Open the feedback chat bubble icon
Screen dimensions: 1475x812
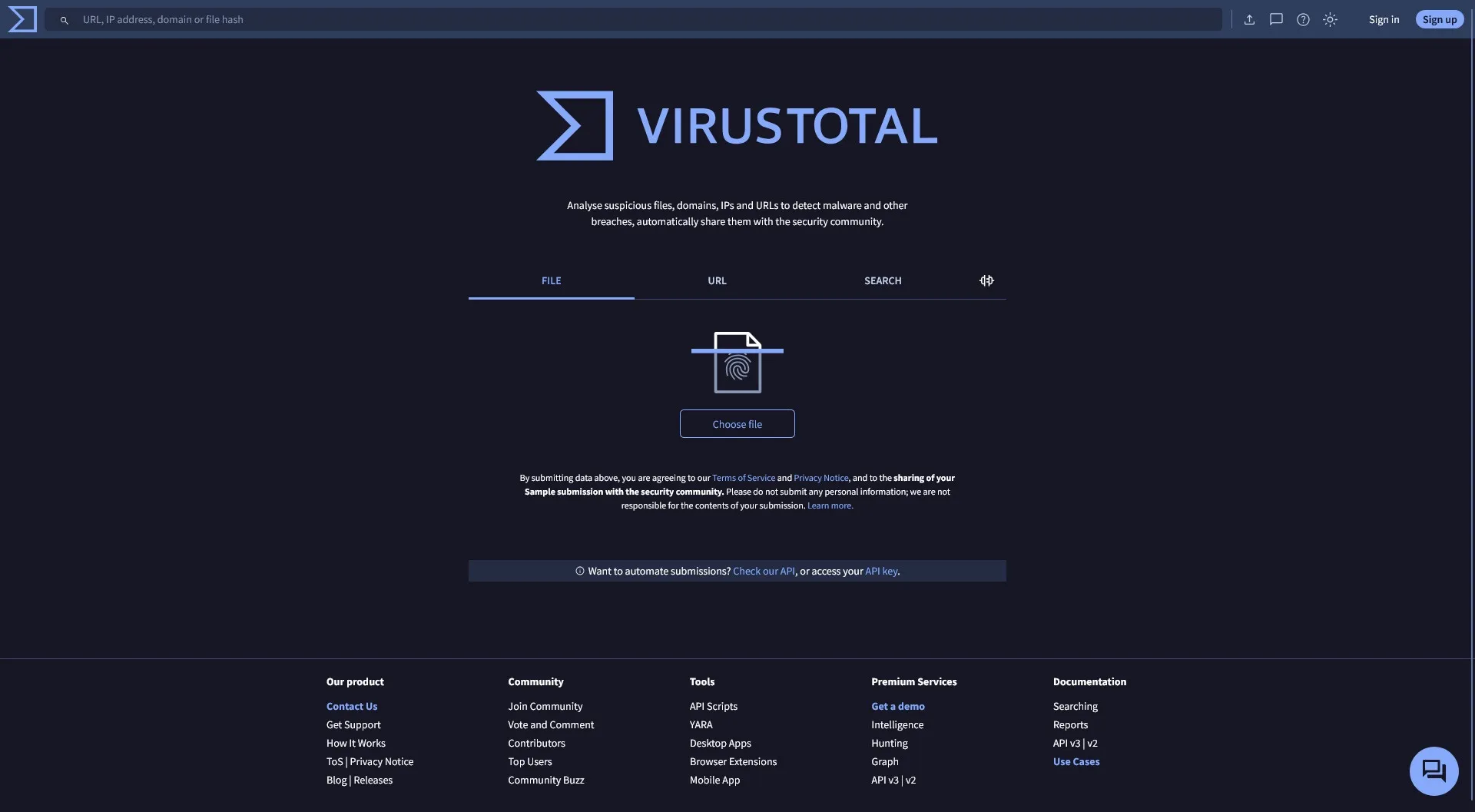pyautogui.click(x=1276, y=19)
